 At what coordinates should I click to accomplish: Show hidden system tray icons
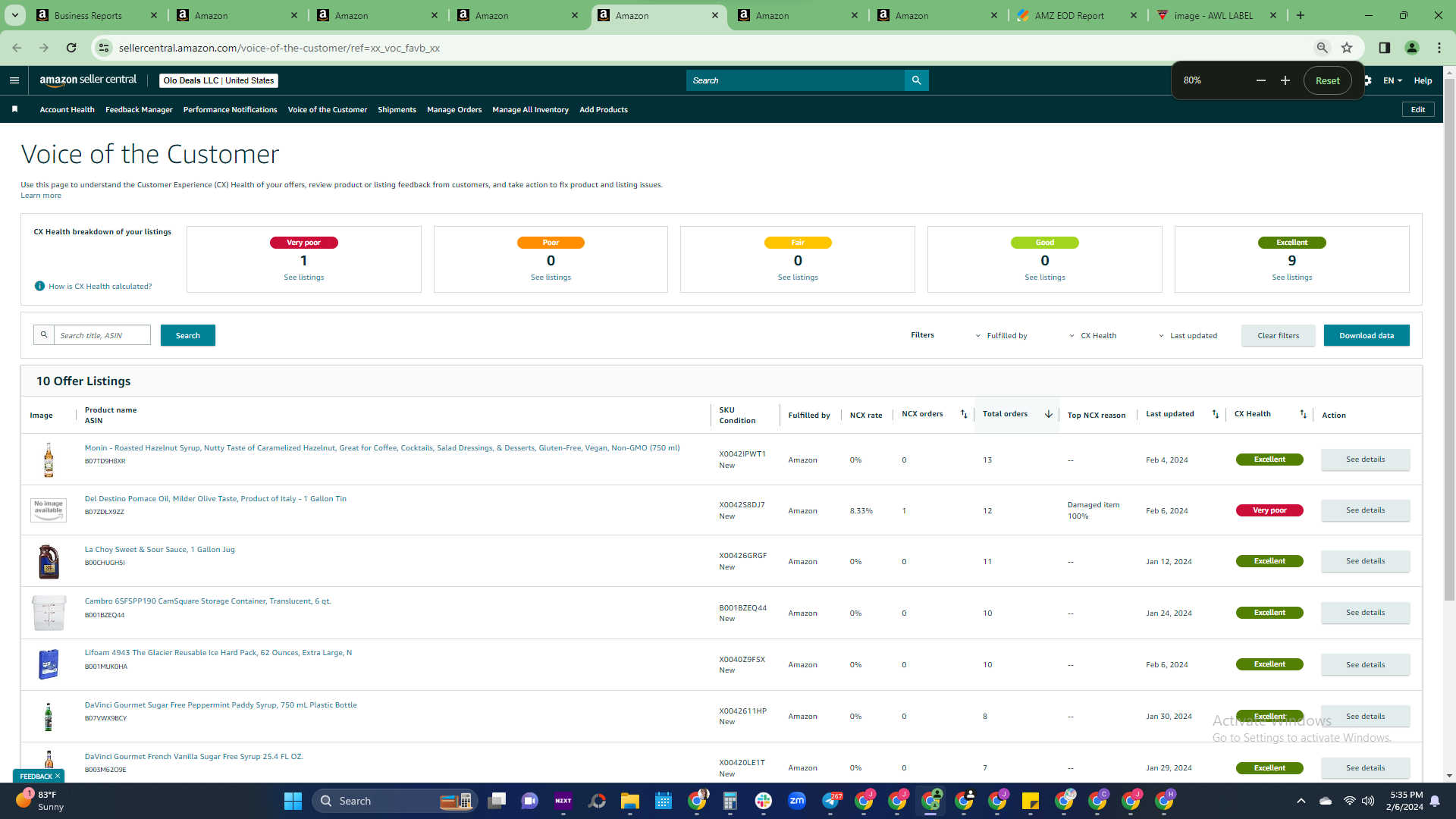1301,801
